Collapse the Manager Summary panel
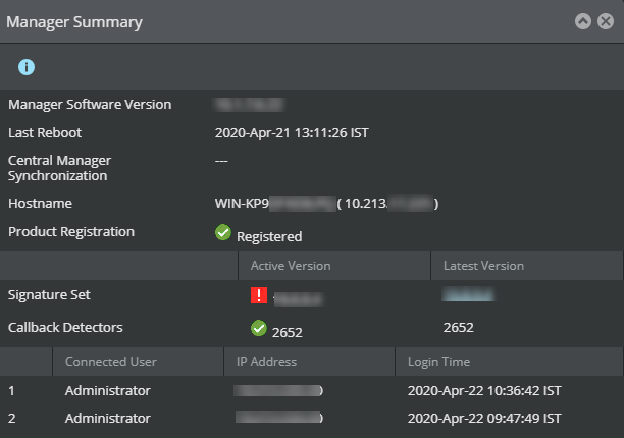Viewport: 624px width, 438px height. pyautogui.click(x=583, y=21)
